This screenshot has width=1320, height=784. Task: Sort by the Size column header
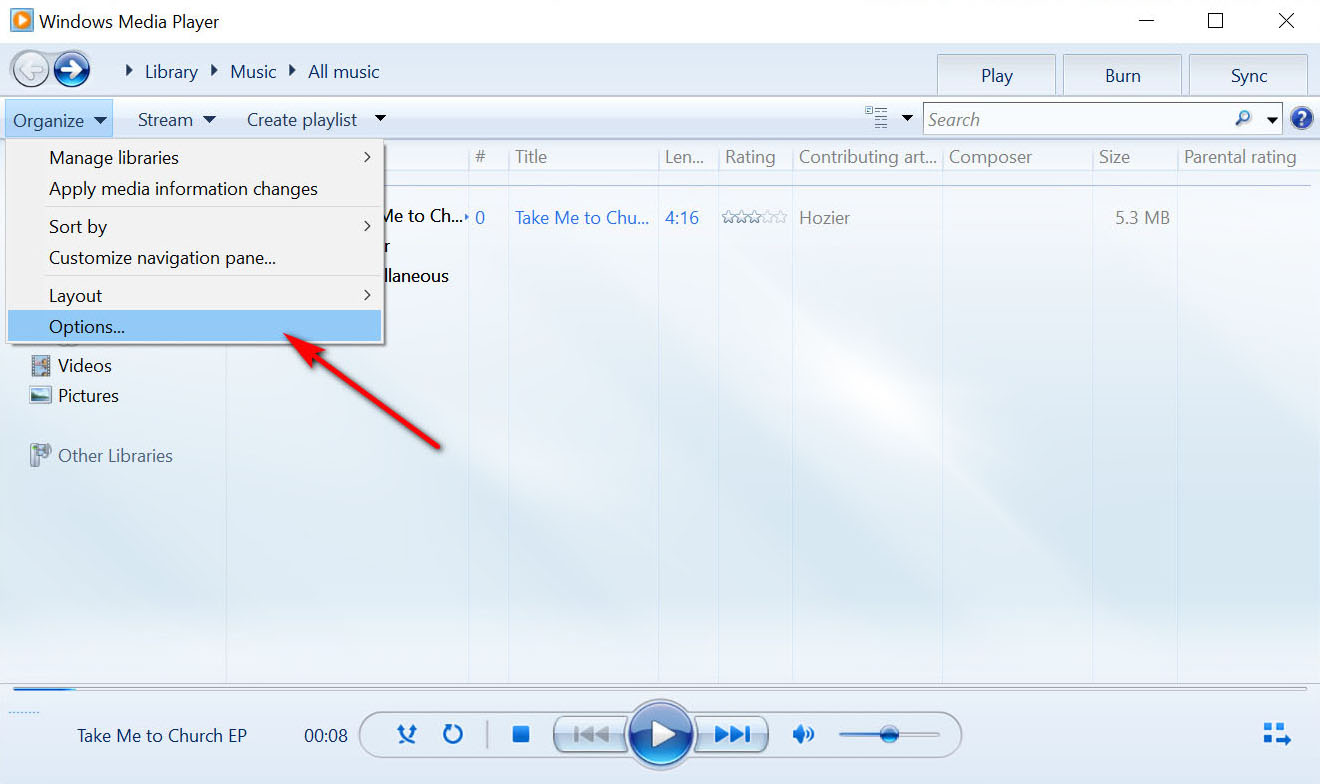(1135, 157)
